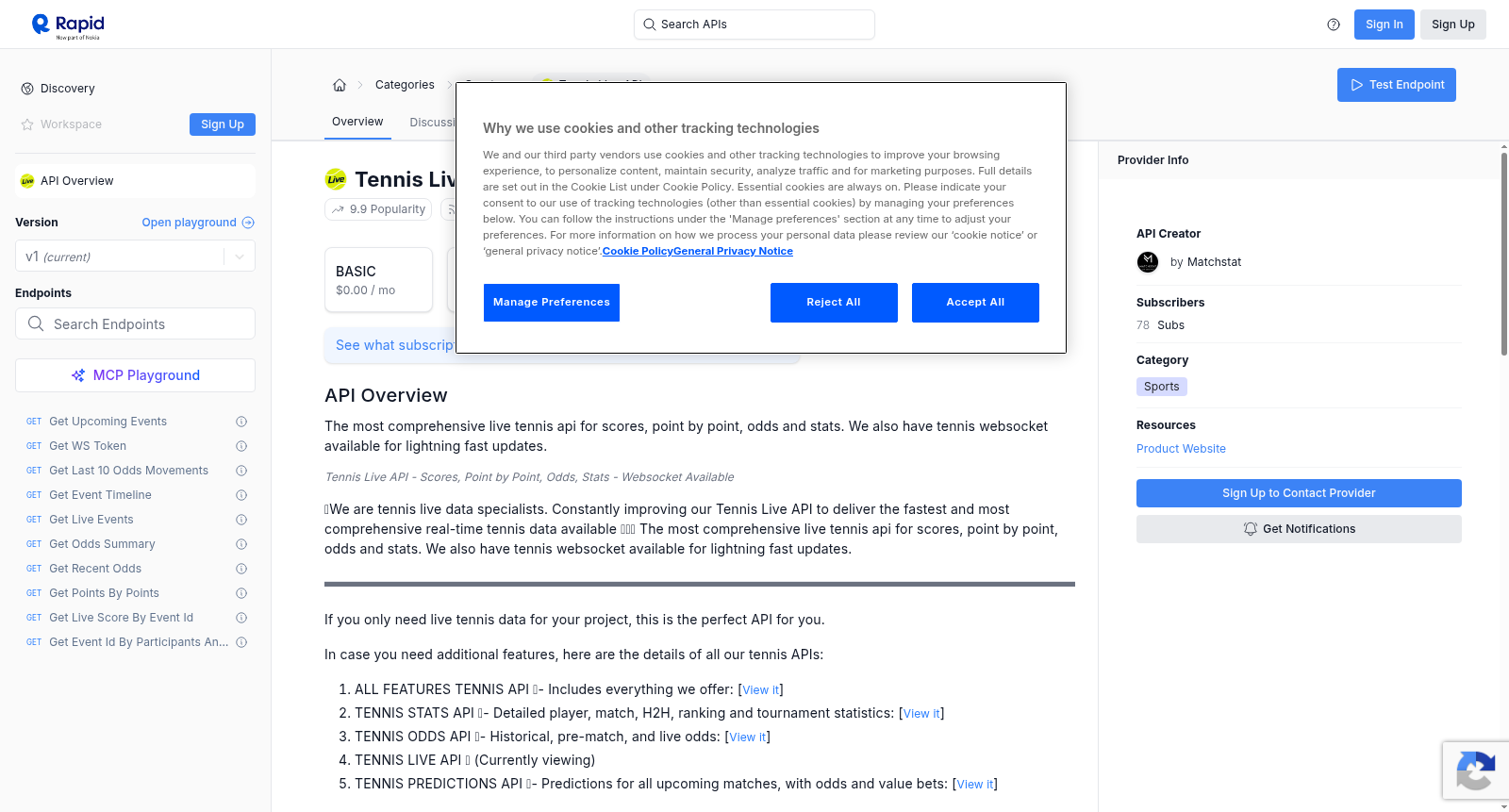
Task: Click the Matchstat creator avatar
Action: [1148, 262]
